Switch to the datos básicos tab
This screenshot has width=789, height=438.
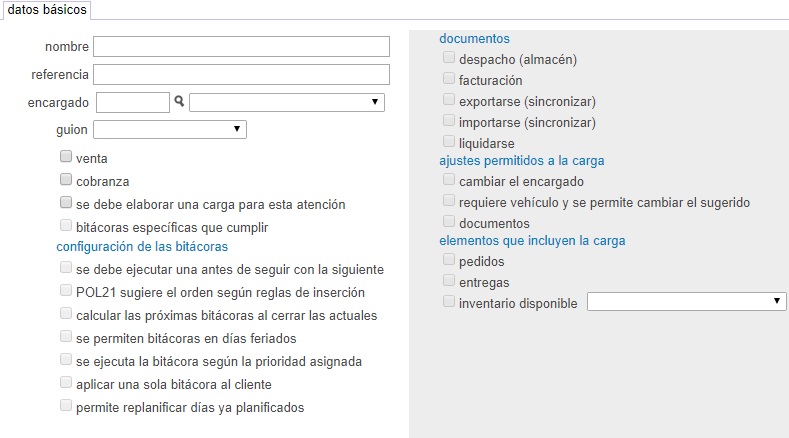(47, 10)
